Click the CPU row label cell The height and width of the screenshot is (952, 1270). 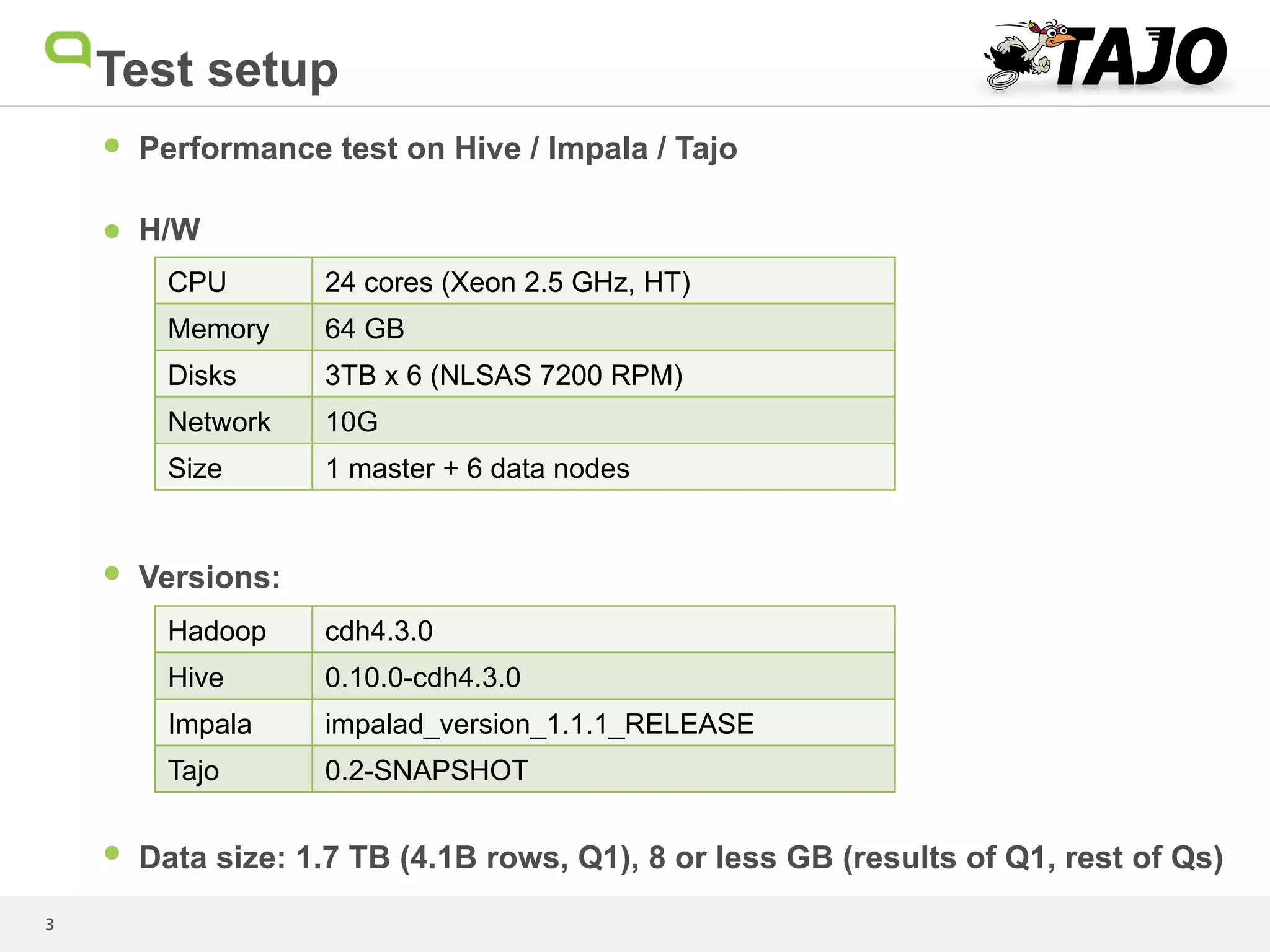pyautogui.click(x=233, y=282)
